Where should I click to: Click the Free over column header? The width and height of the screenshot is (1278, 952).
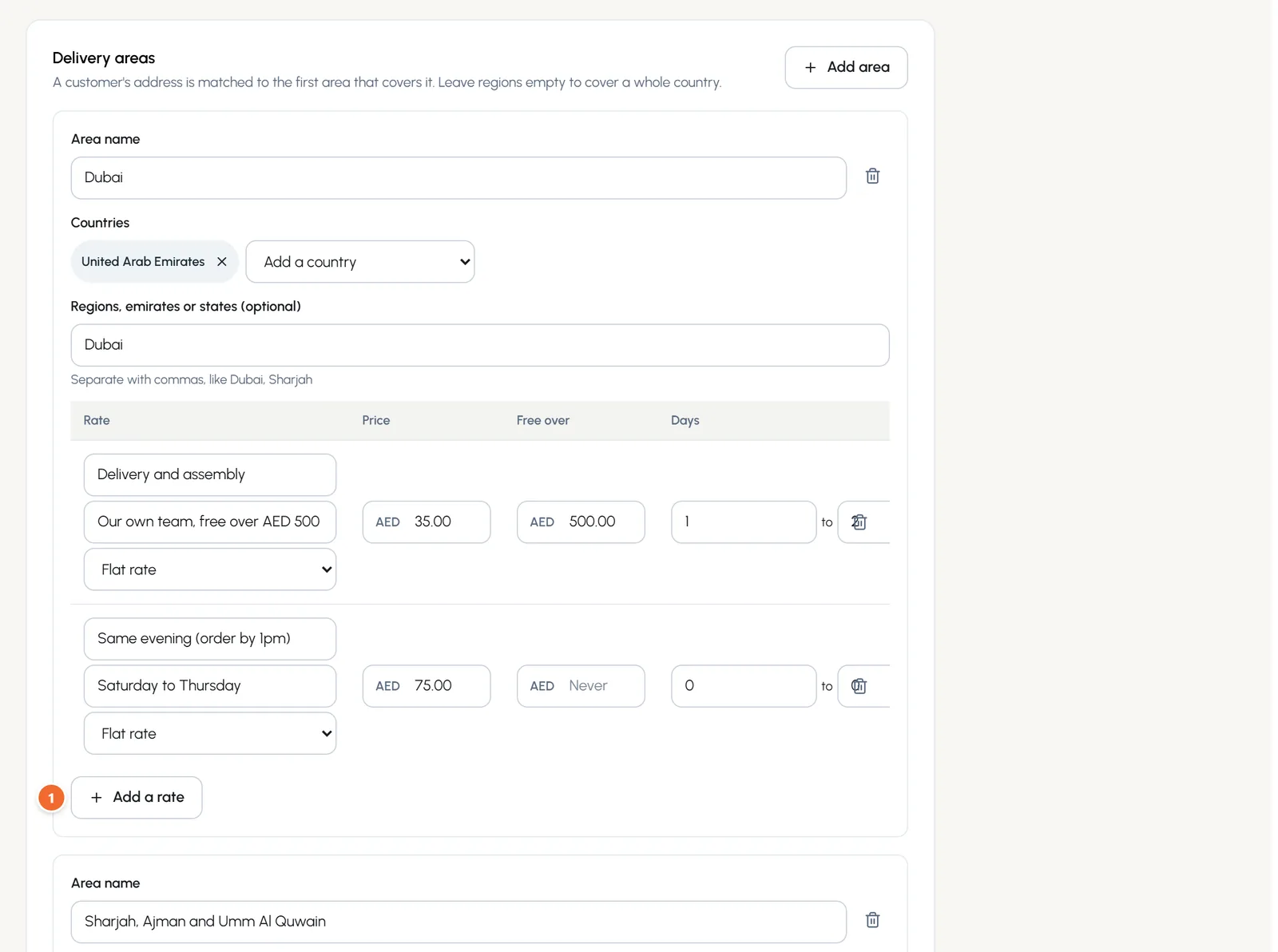pos(542,420)
